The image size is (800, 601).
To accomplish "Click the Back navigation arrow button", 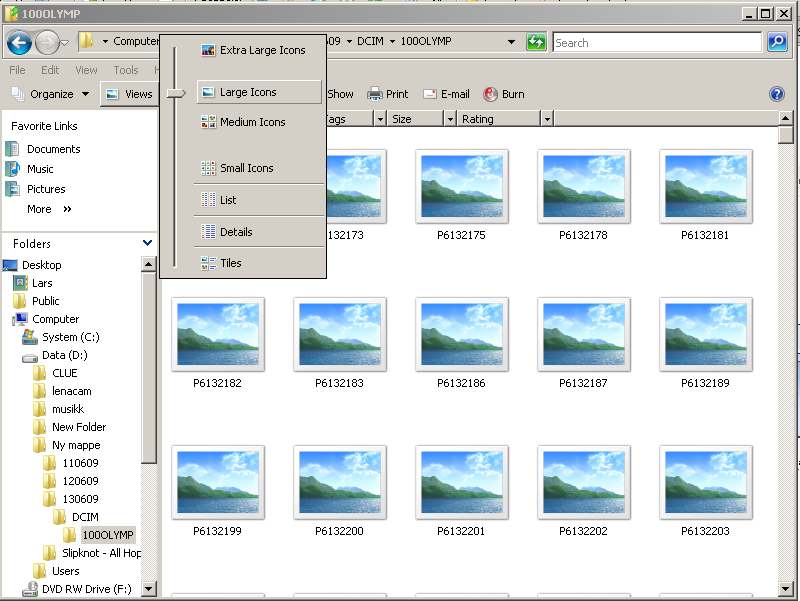I will coord(19,43).
